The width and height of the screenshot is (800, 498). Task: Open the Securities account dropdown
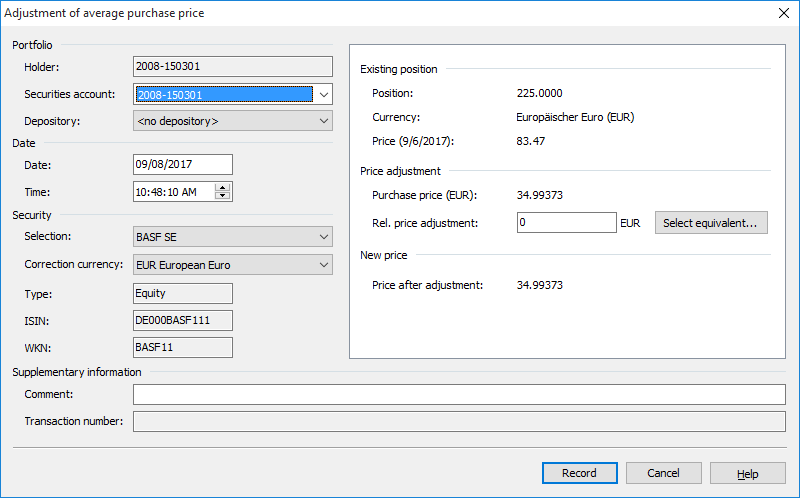pyautogui.click(x=322, y=94)
